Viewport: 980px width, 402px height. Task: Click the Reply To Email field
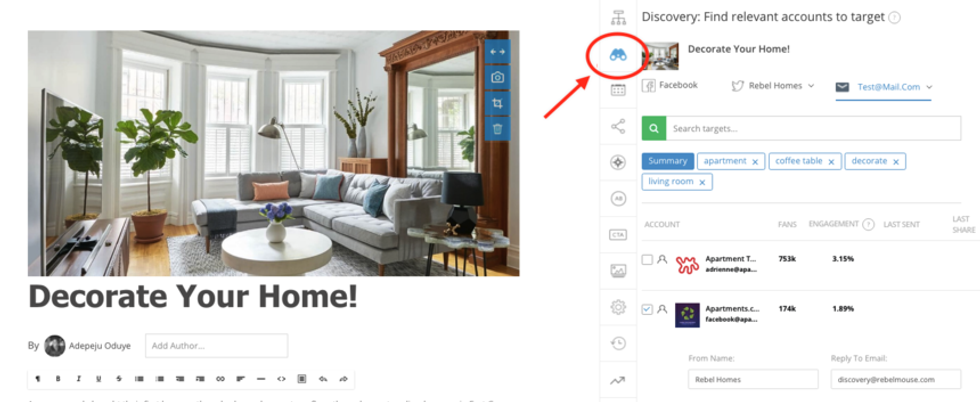pos(896,379)
